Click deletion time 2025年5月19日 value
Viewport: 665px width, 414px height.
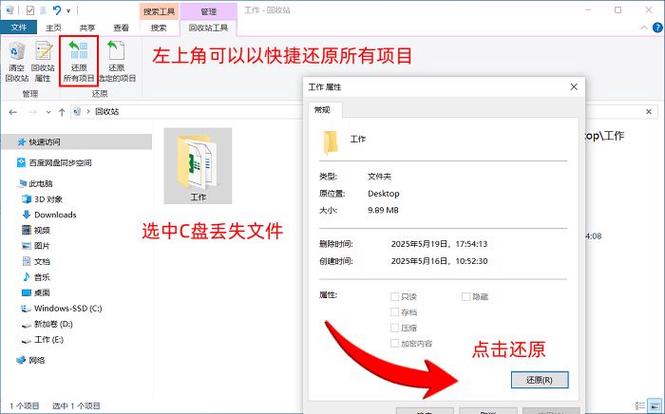coord(439,244)
